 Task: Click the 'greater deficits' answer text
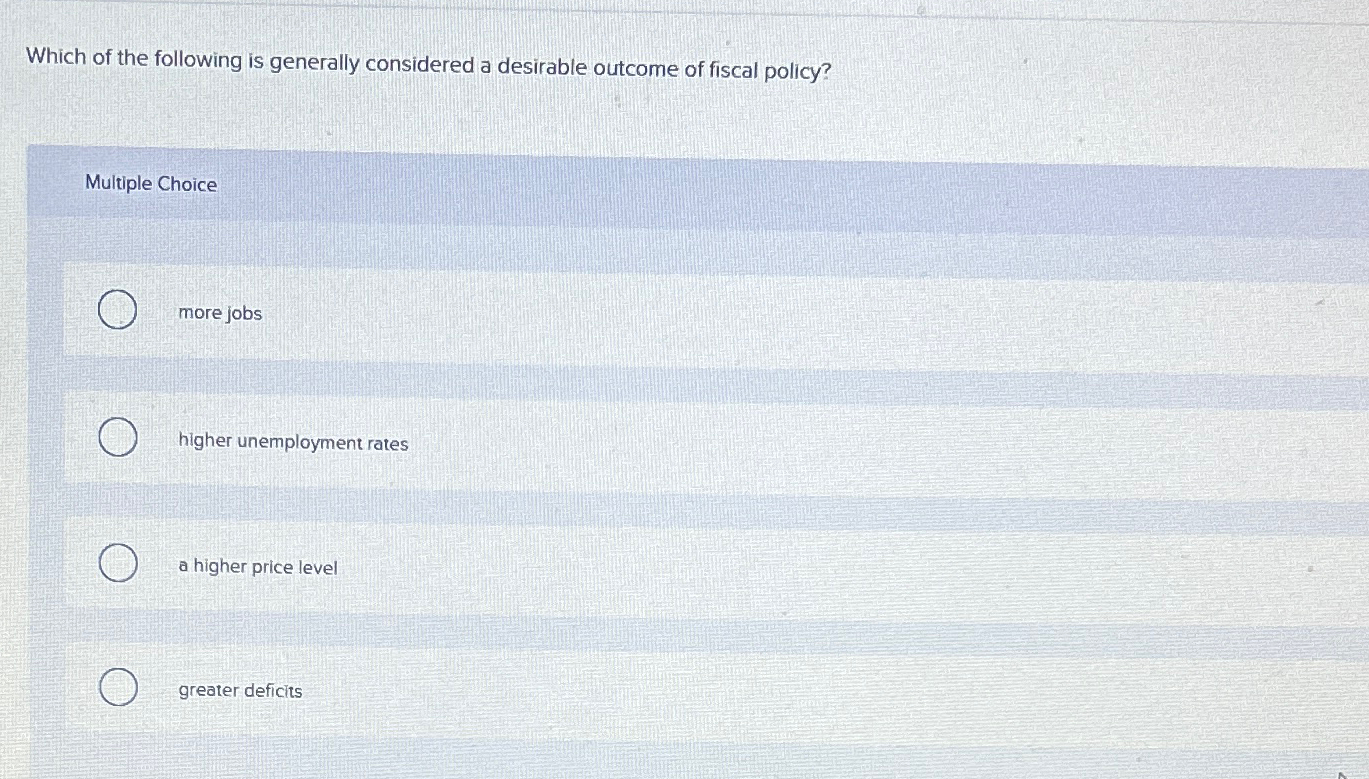[240, 691]
